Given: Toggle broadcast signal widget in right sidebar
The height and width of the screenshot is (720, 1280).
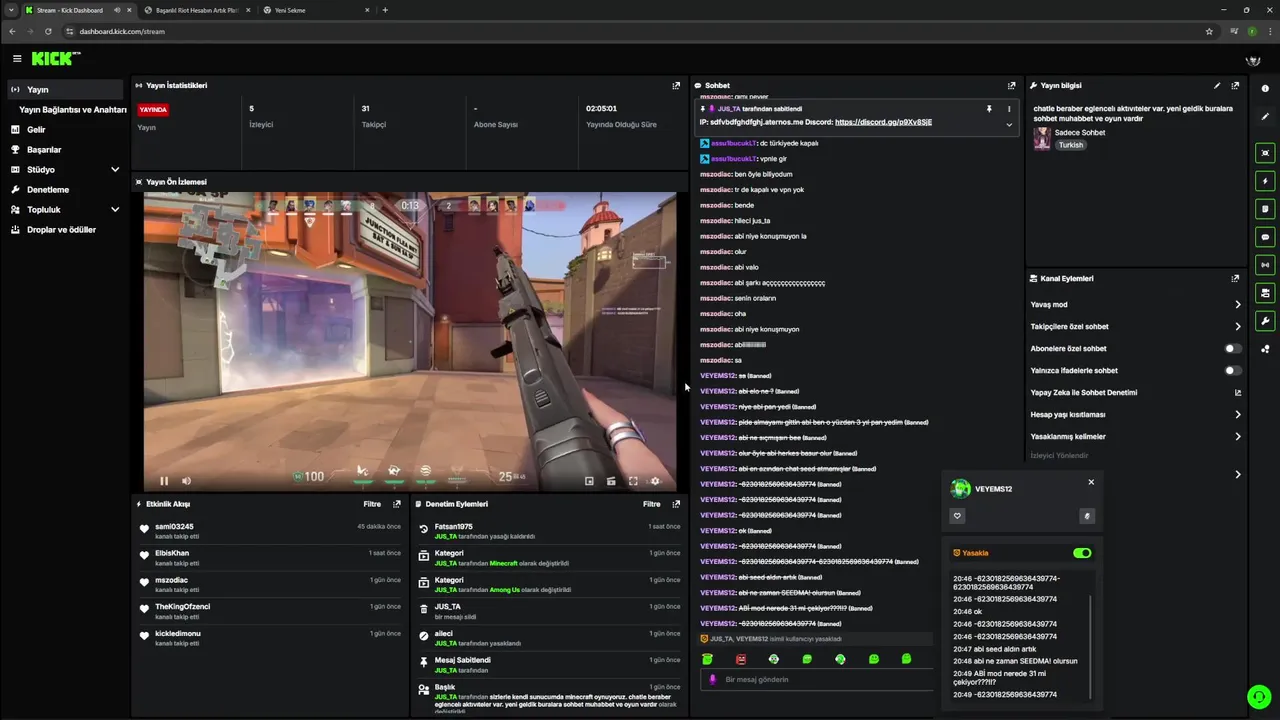Looking at the screenshot, I should pyautogui.click(x=1265, y=265).
